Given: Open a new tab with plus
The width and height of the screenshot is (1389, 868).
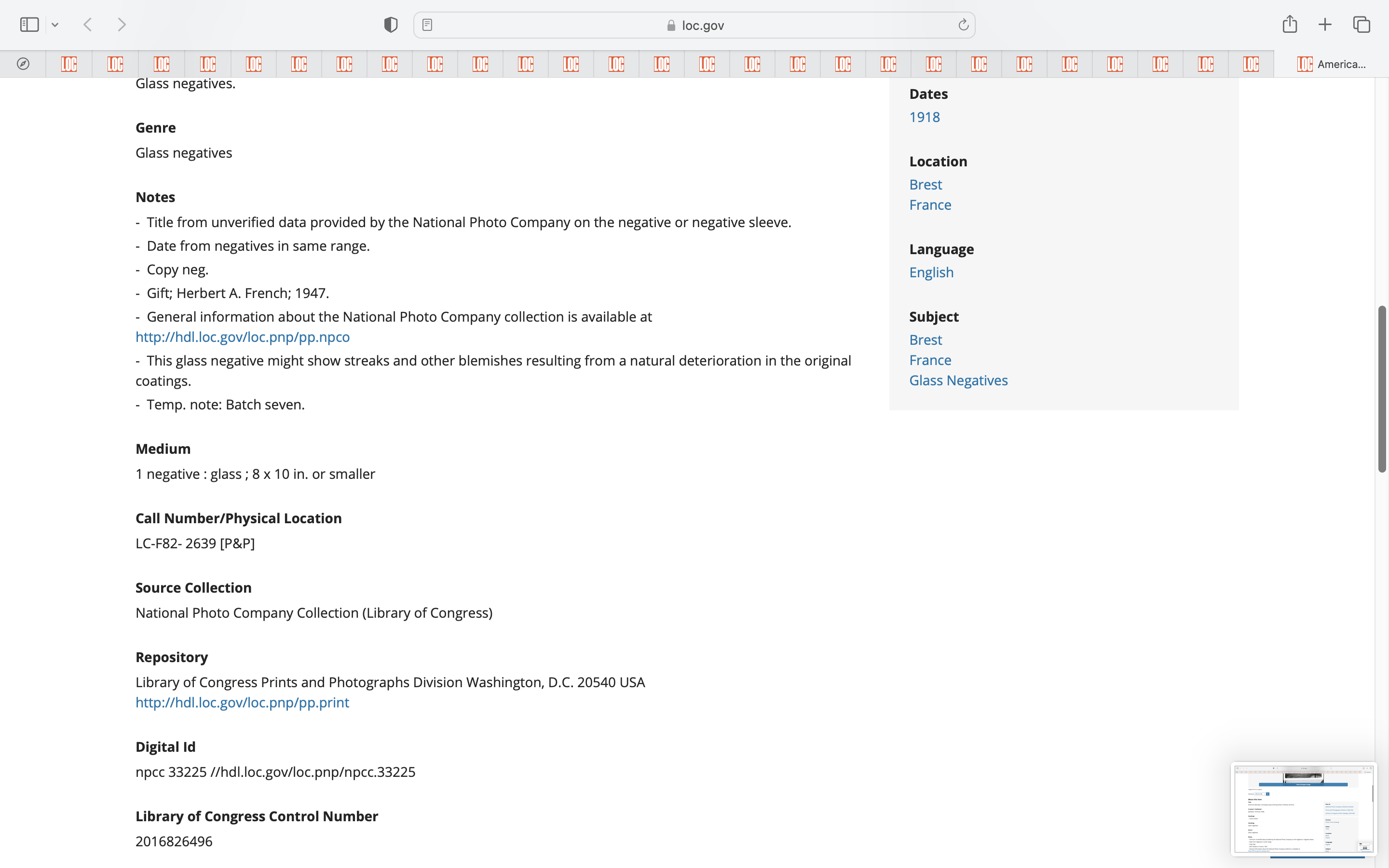Looking at the screenshot, I should 1325,25.
